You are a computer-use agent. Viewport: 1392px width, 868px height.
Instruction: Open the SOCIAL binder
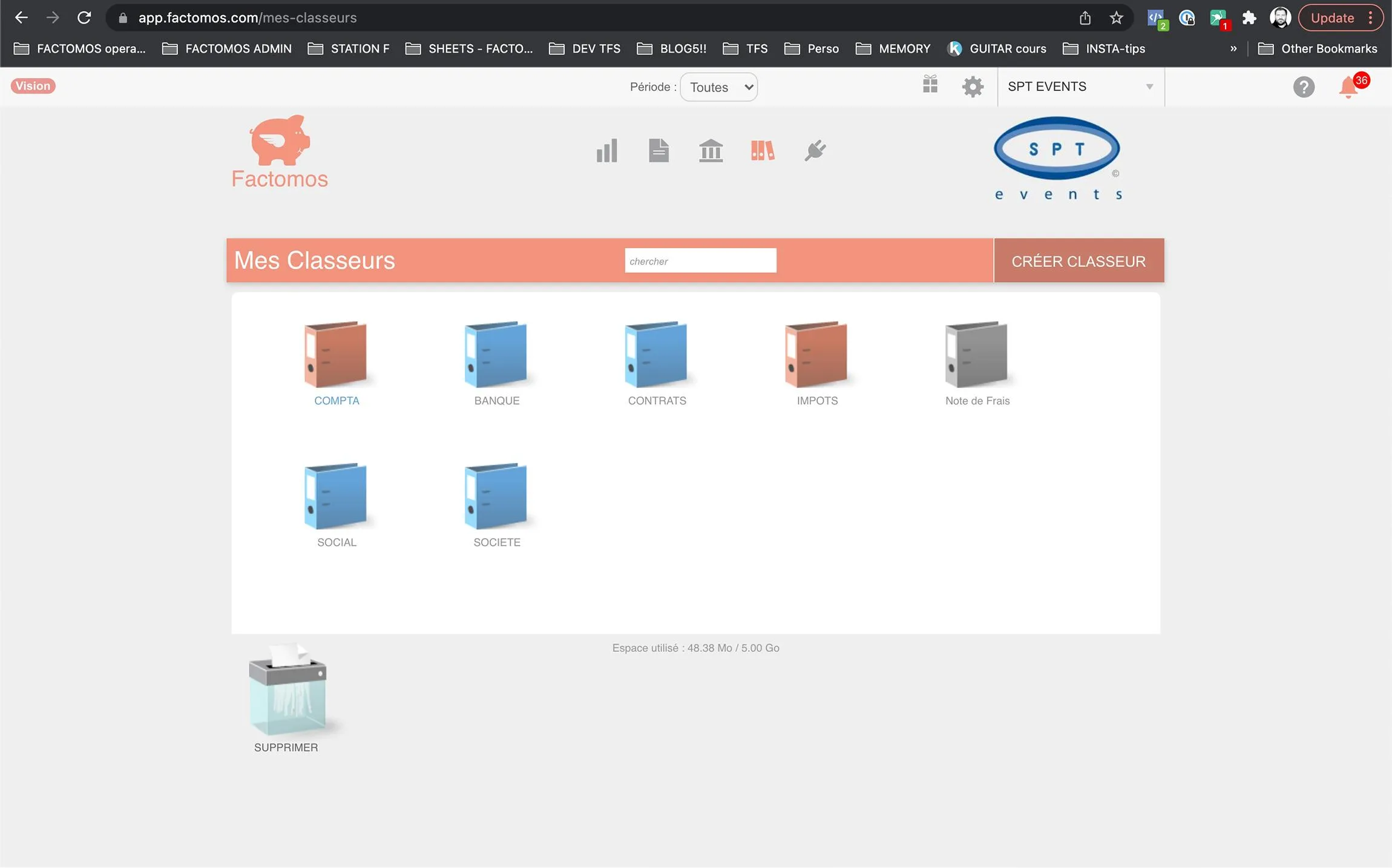[x=335, y=496]
